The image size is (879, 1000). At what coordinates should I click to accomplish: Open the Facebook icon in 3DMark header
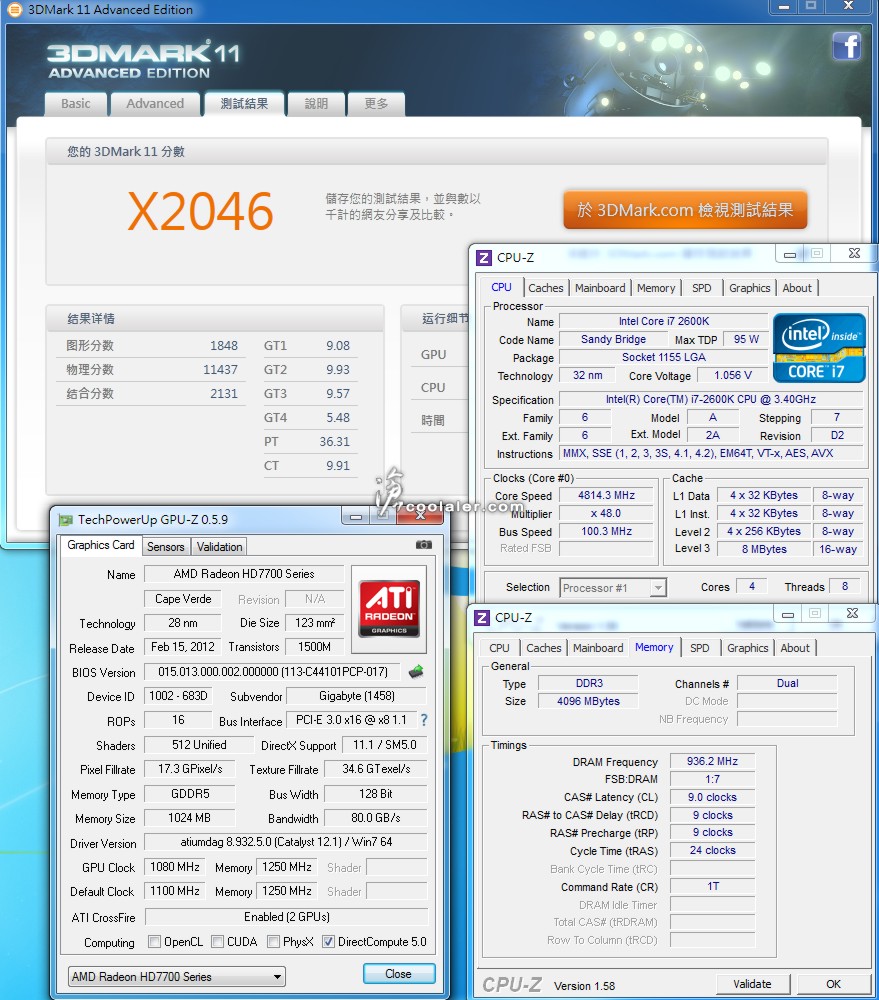pos(846,47)
